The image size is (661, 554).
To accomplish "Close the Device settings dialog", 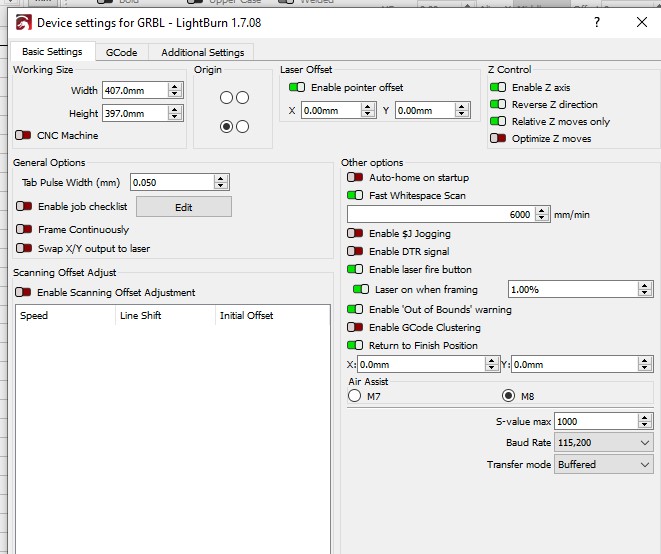I will click(642, 22).
